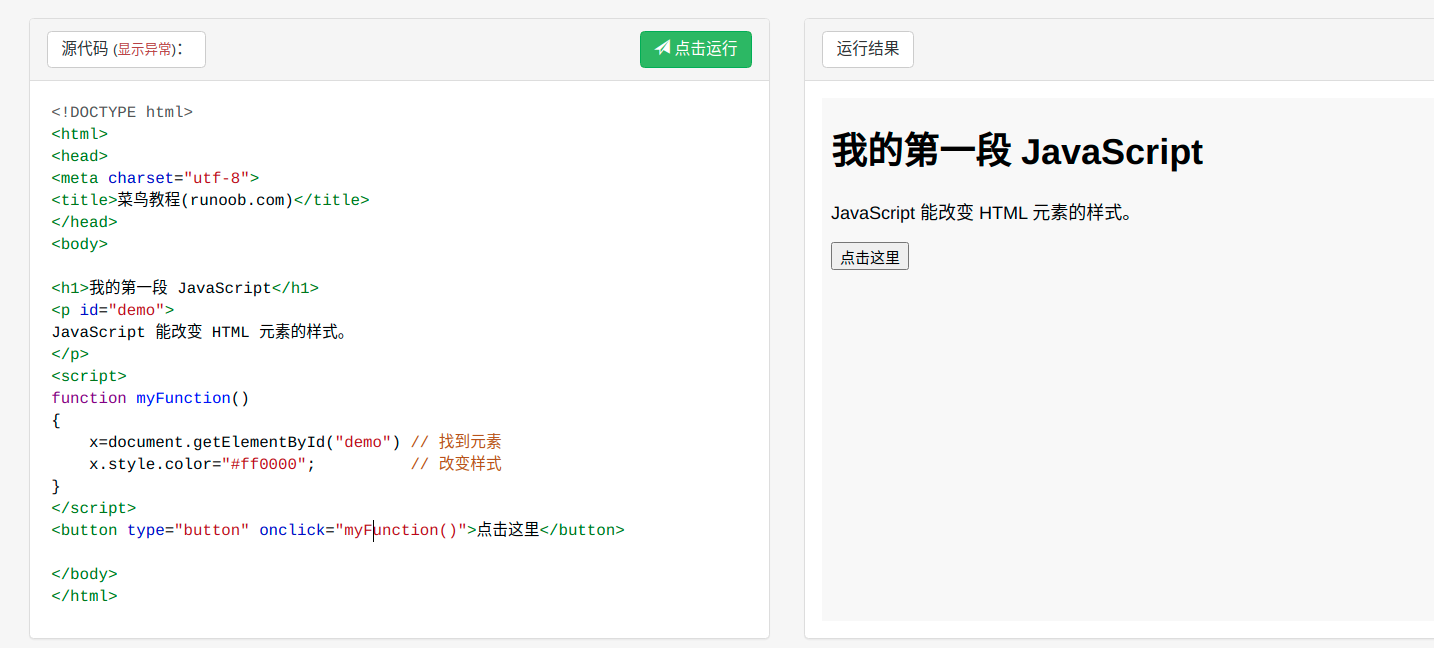
Task: Click the opening <body> tag line
Action: tap(80, 244)
